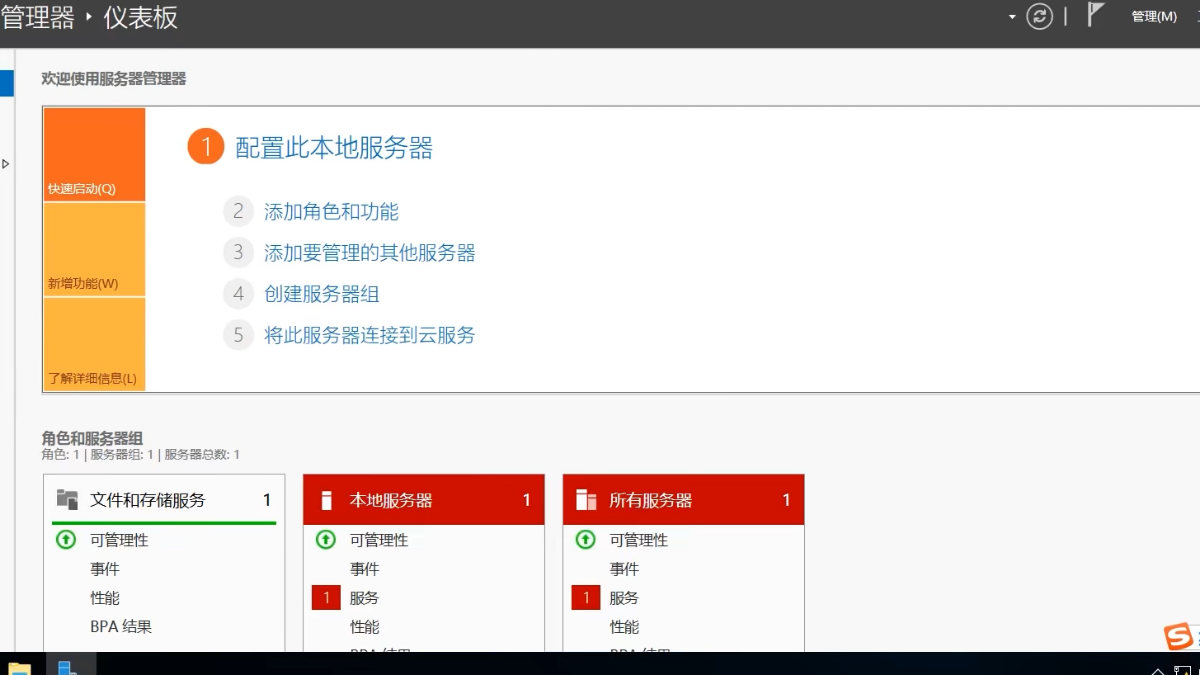
Task: Click the orange step 1 circle
Action: click(206, 148)
